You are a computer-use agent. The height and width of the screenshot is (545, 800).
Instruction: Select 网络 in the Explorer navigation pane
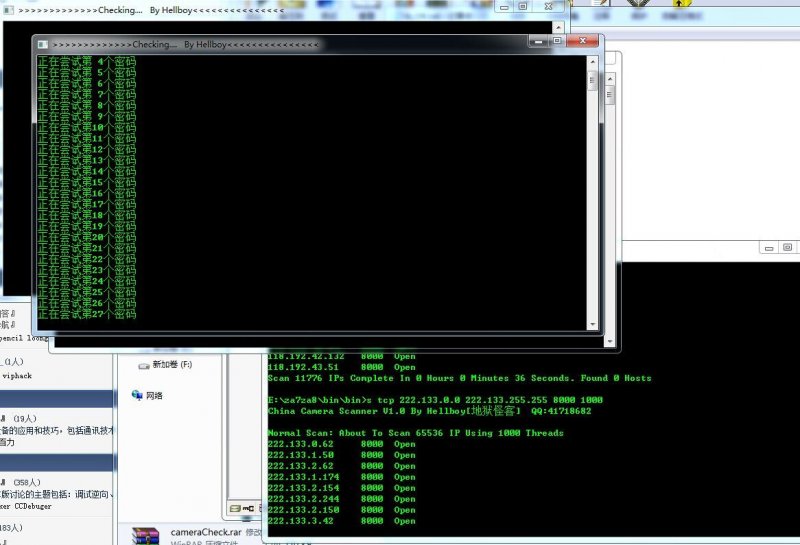click(147, 395)
